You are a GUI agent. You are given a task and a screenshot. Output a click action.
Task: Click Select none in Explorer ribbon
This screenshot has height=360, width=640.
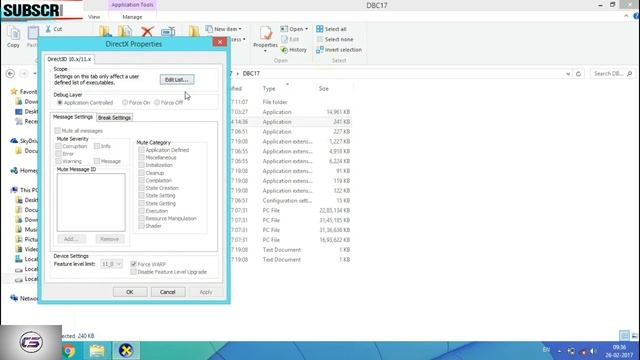[335, 39]
